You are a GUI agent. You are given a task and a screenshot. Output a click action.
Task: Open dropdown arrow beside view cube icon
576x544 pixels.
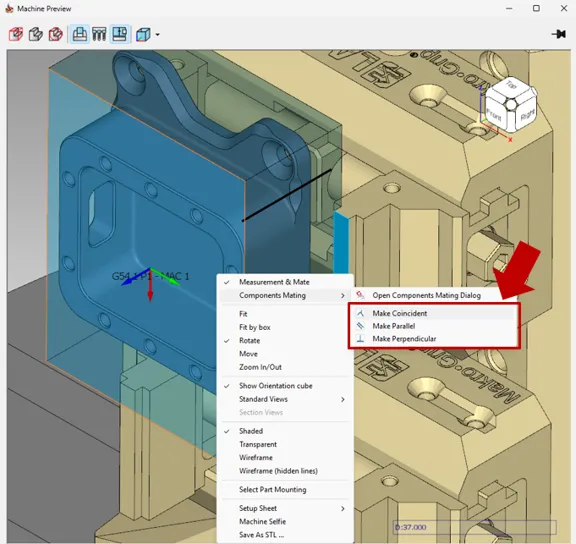pos(158,35)
